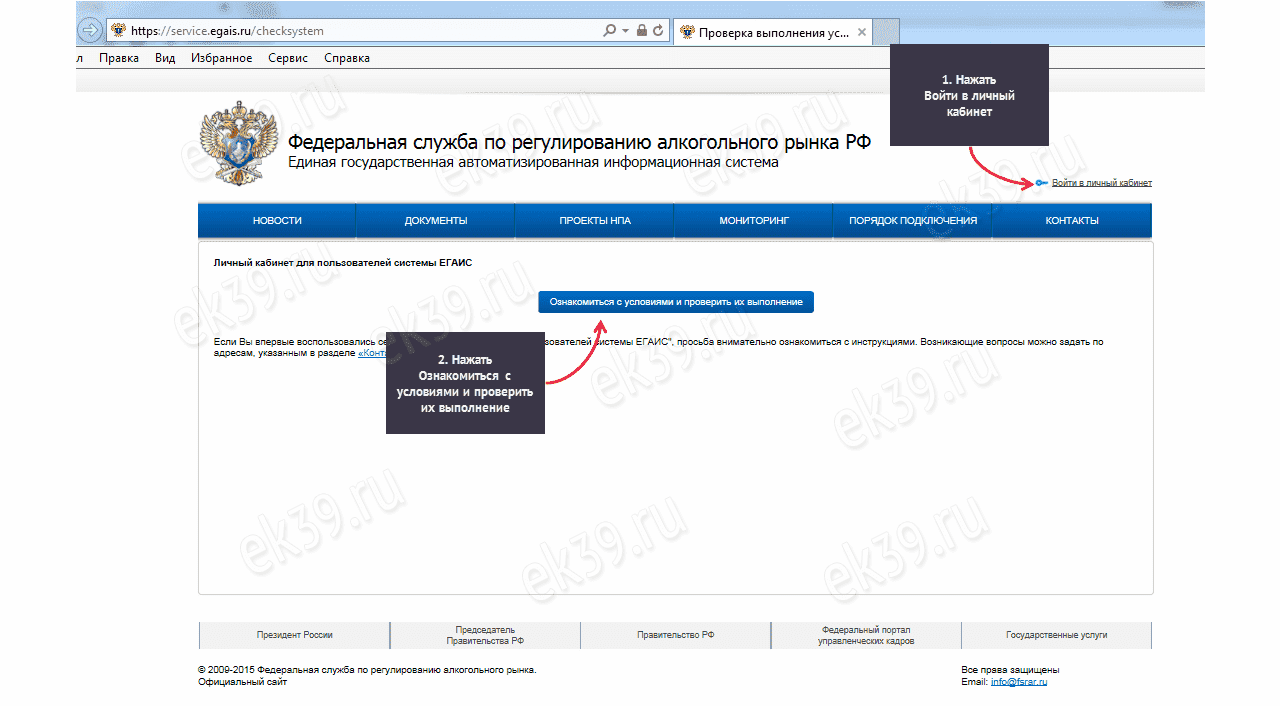Click the Правительство РФ footer link
The image size is (1280, 706).
[676, 635]
